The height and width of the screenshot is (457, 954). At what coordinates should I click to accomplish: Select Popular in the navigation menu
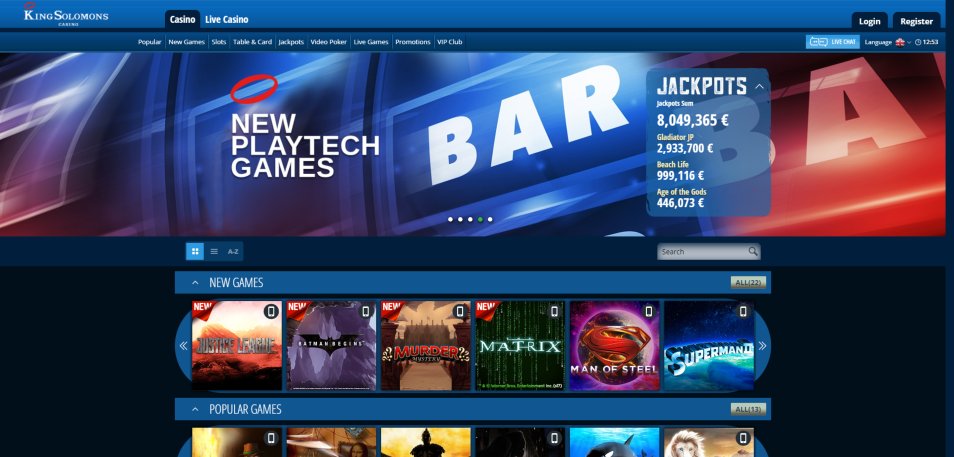coord(150,42)
